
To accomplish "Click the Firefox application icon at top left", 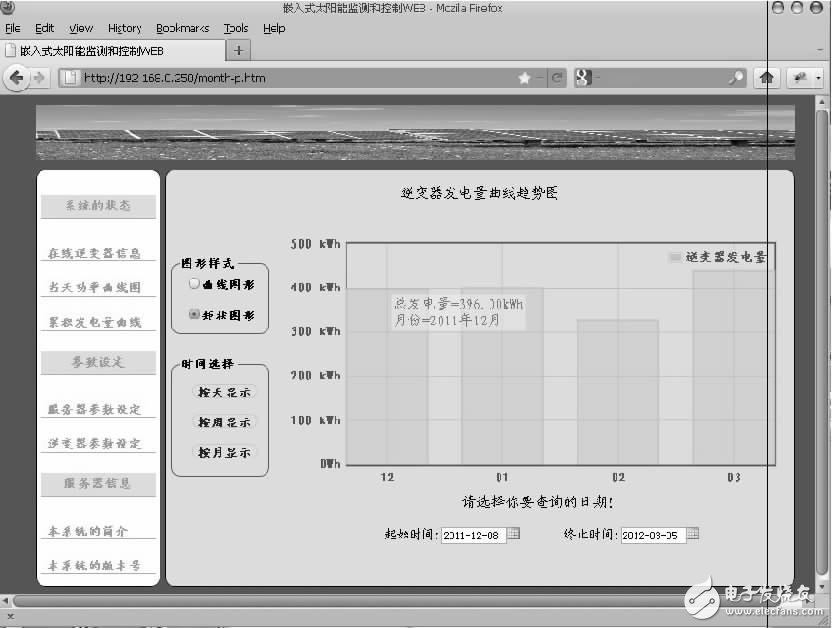I will 9,8.
